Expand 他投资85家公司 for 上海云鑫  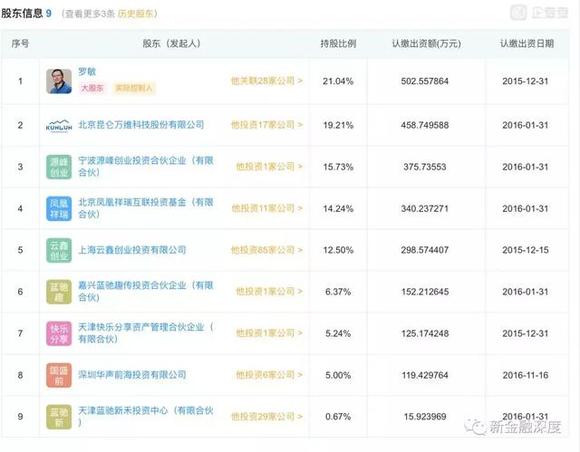click(x=267, y=250)
